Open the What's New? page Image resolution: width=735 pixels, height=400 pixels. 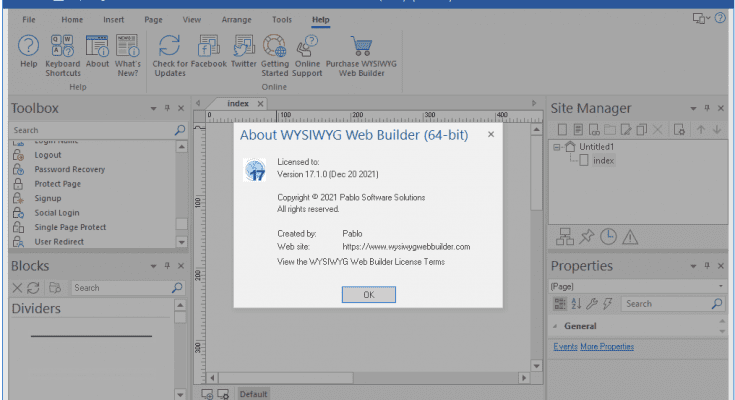coord(128,56)
